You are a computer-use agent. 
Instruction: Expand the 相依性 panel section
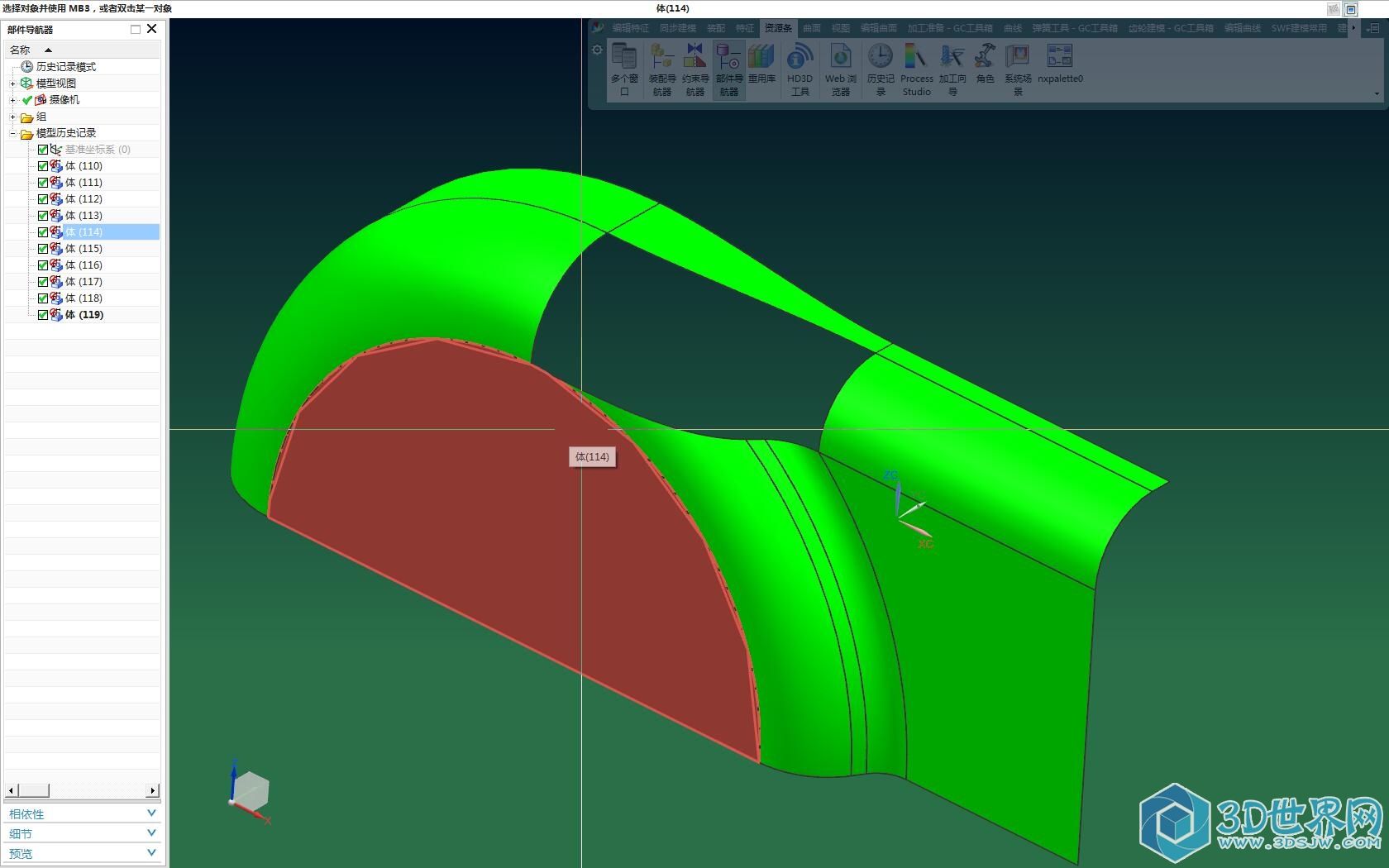click(x=151, y=813)
